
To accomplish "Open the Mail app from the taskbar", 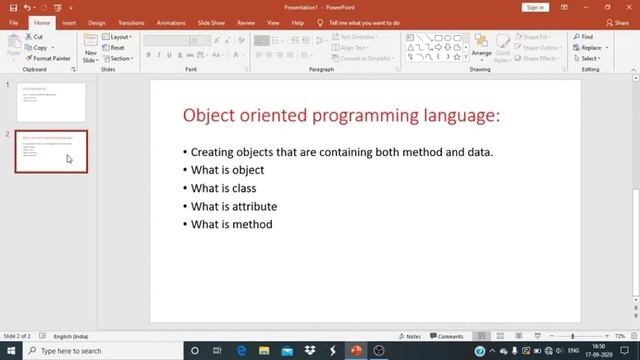I will (x=287, y=351).
